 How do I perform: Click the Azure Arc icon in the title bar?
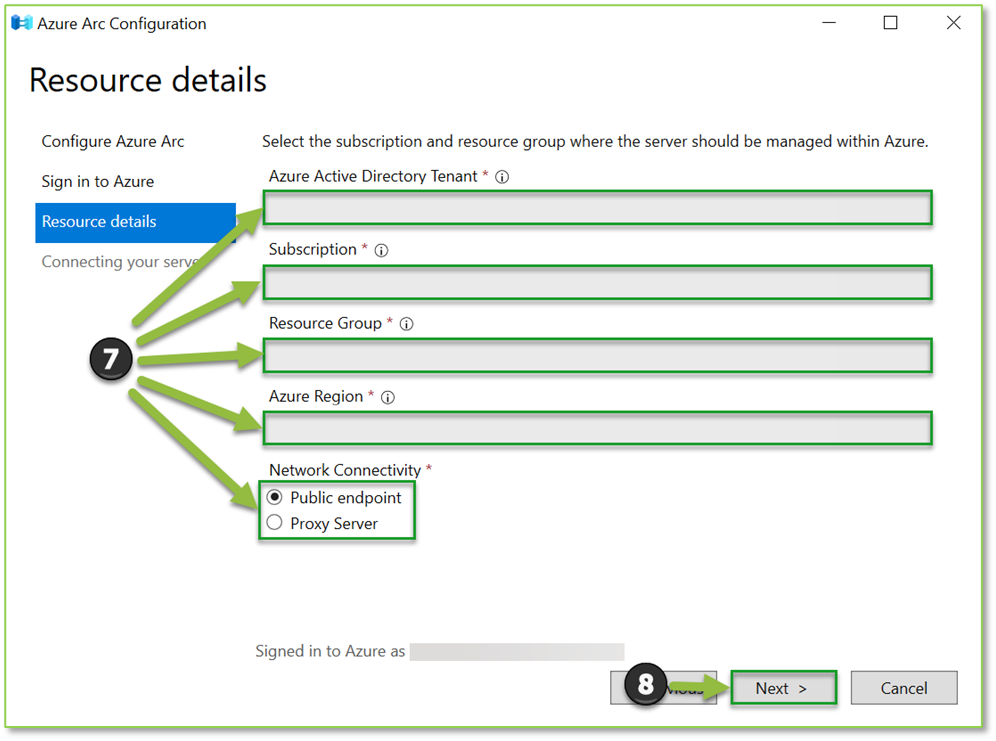[x=20, y=22]
